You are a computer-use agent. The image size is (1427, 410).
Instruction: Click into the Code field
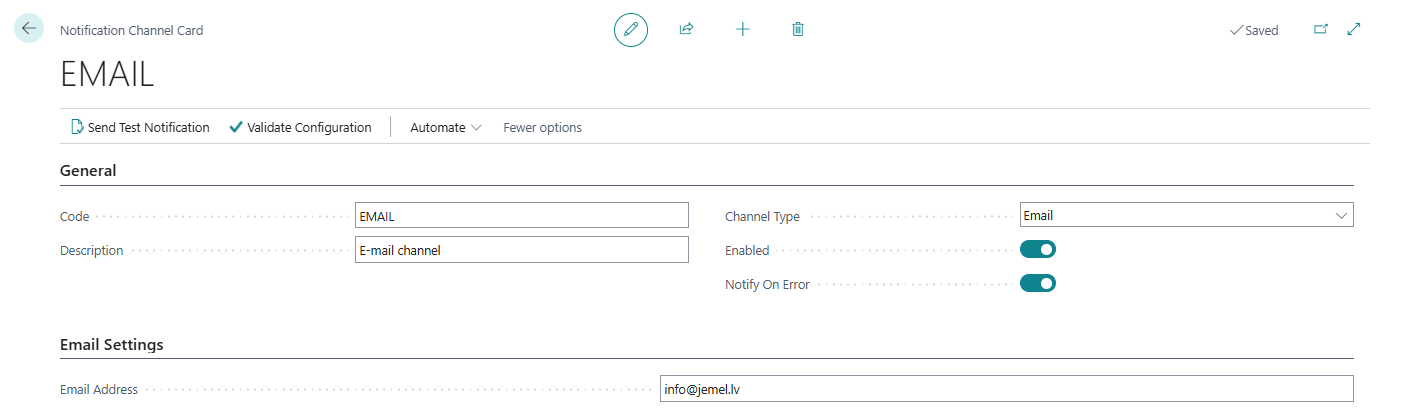click(521, 215)
